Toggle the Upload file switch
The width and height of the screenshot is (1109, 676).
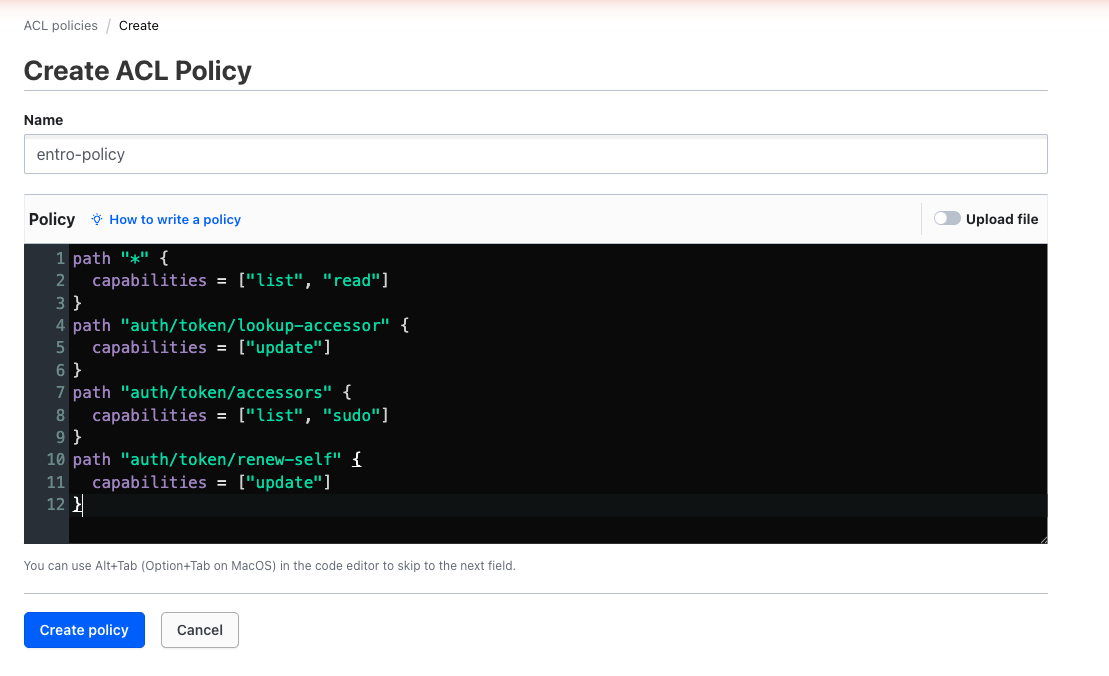(947, 218)
